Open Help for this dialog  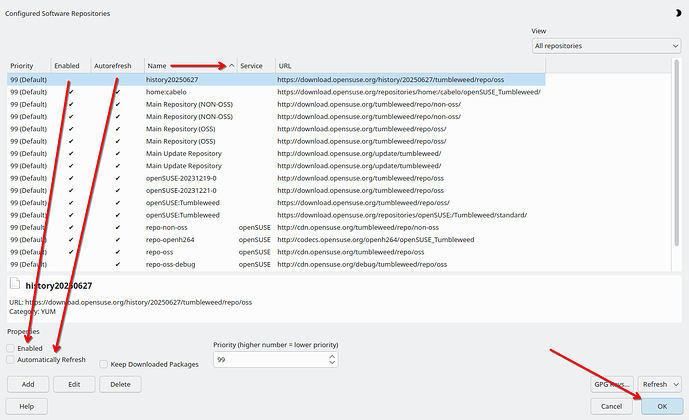(26, 406)
